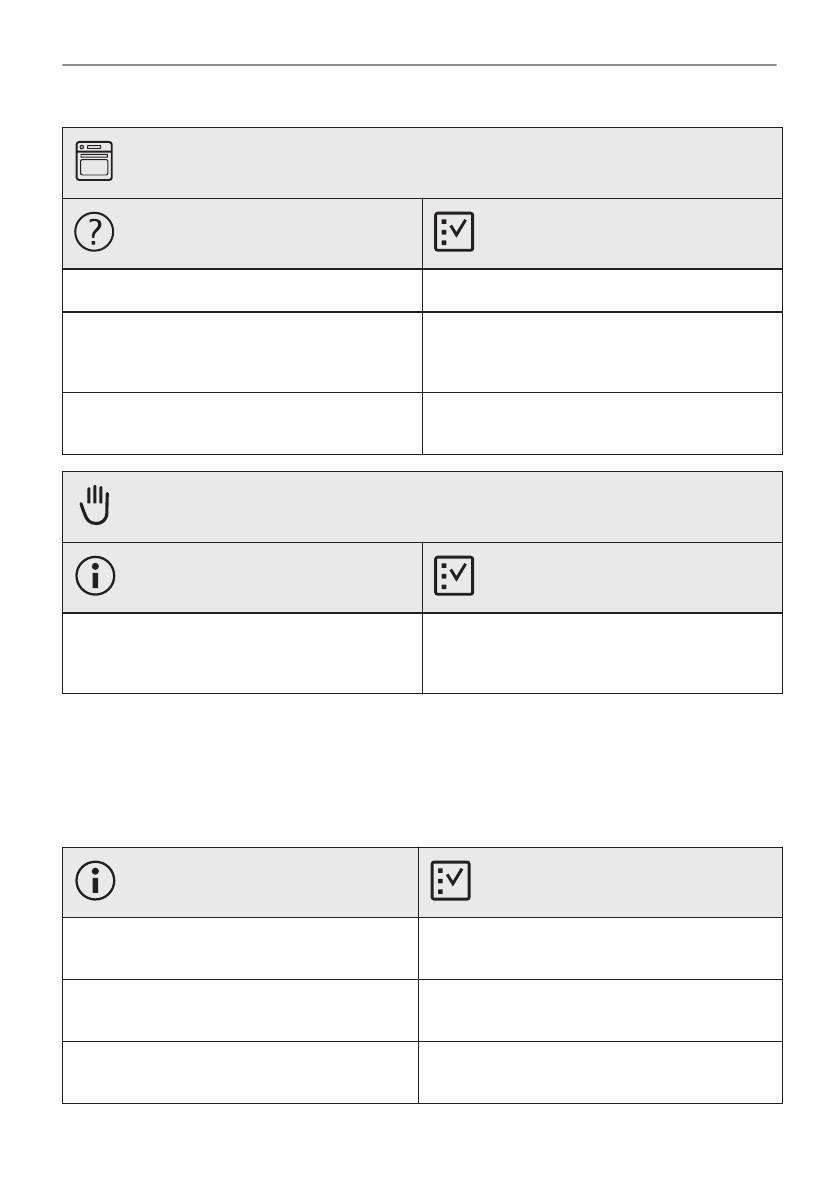The image size is (839, 1191).
Task: Select the tall middle cell under the oven table checklist
Action: click(x=602, y=351)
